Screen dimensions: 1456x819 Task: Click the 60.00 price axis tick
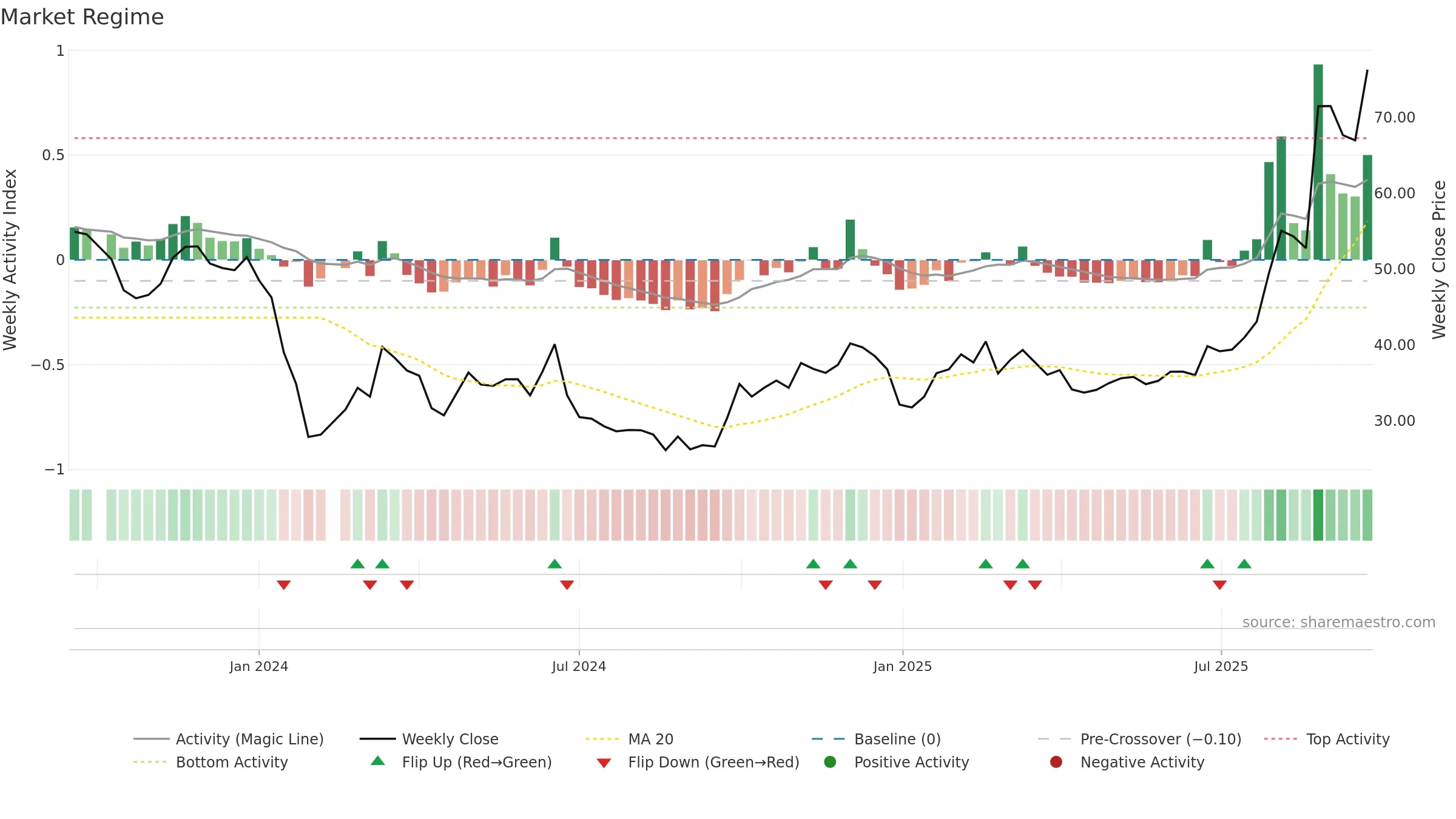point(1395,193)
